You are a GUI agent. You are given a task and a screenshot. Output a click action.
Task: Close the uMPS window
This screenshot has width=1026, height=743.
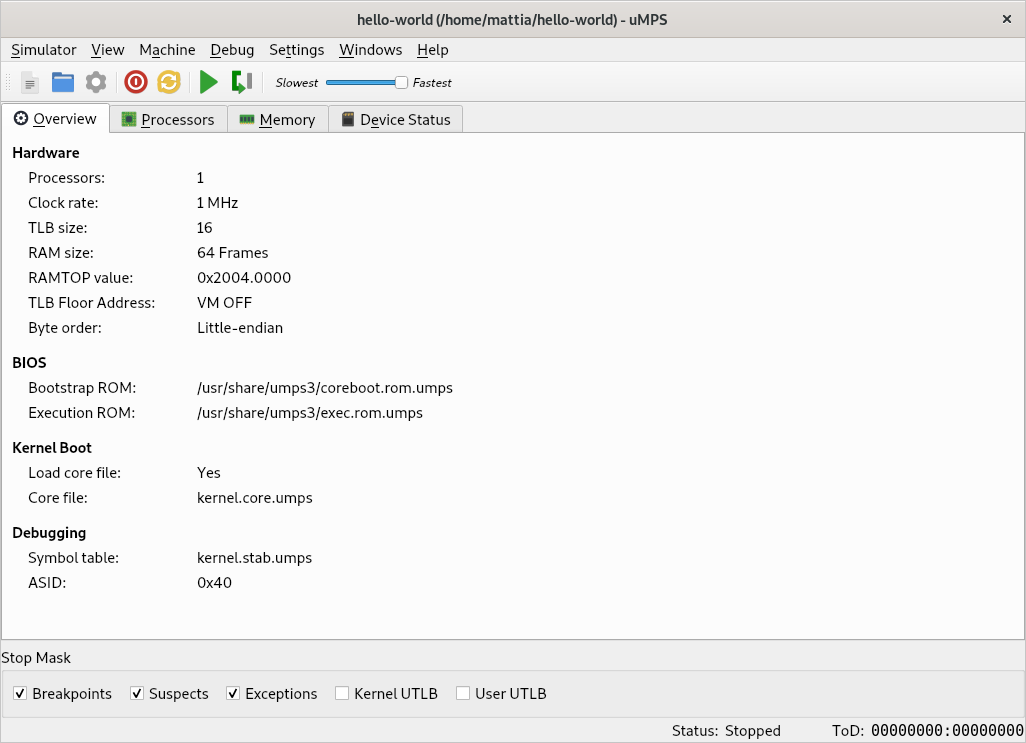coord(1006,19)
